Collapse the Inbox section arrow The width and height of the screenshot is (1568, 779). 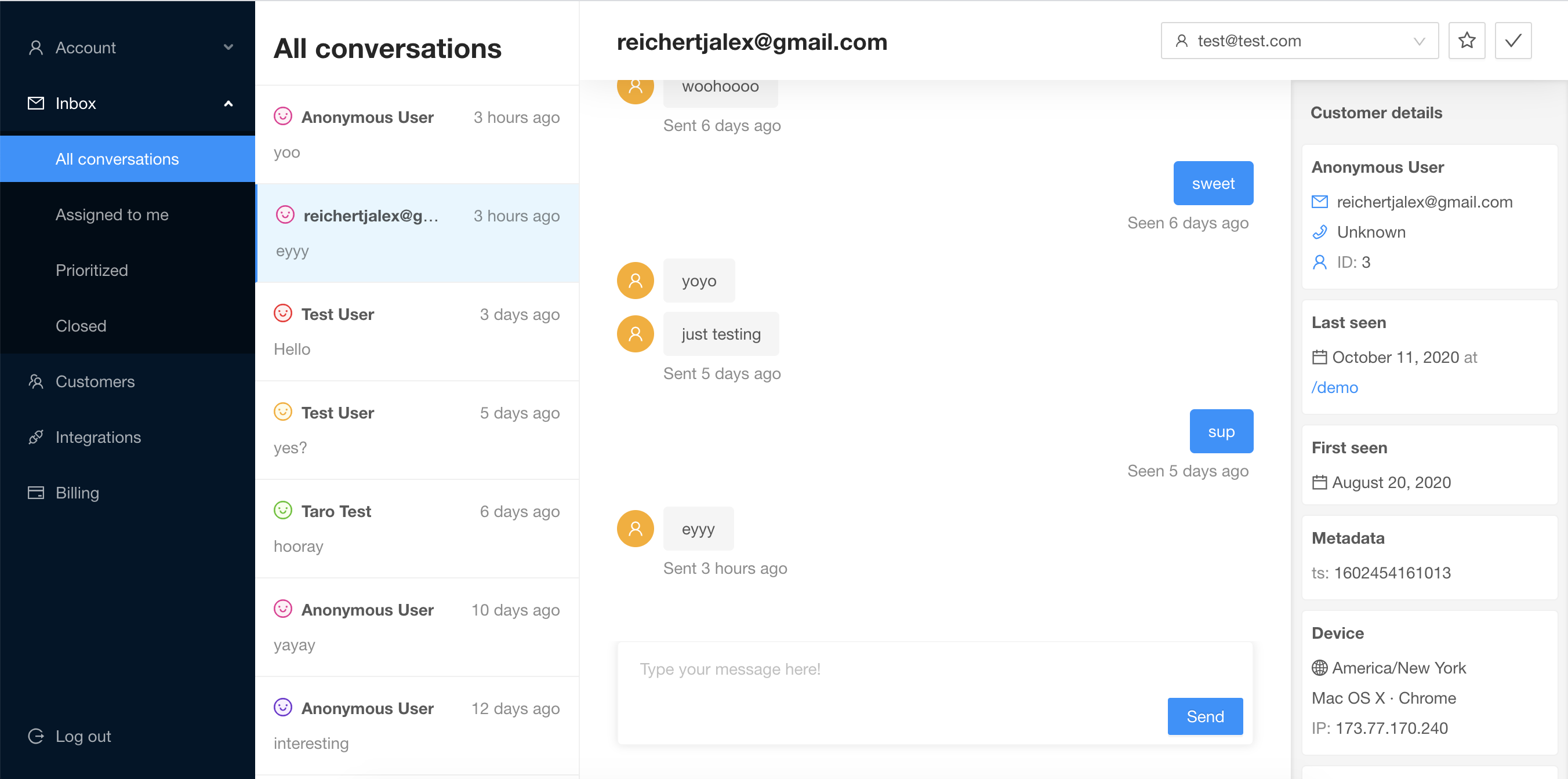(228, 103)
